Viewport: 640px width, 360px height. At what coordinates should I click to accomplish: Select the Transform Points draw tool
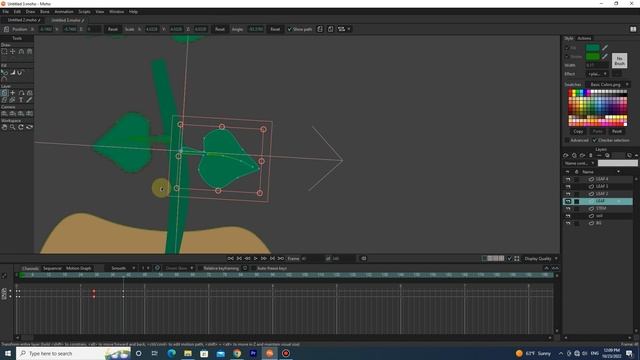[13, 51]
